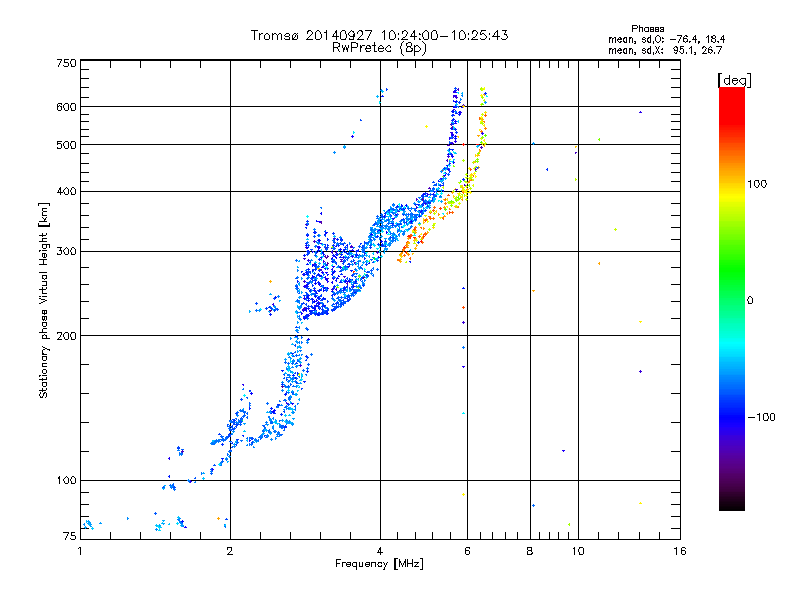Image resolution: width=800 pixels, height=600 pixels.
Task: Click the 'mean, sd,X: 95.1, 26.7' line
Action: (665, 50)
